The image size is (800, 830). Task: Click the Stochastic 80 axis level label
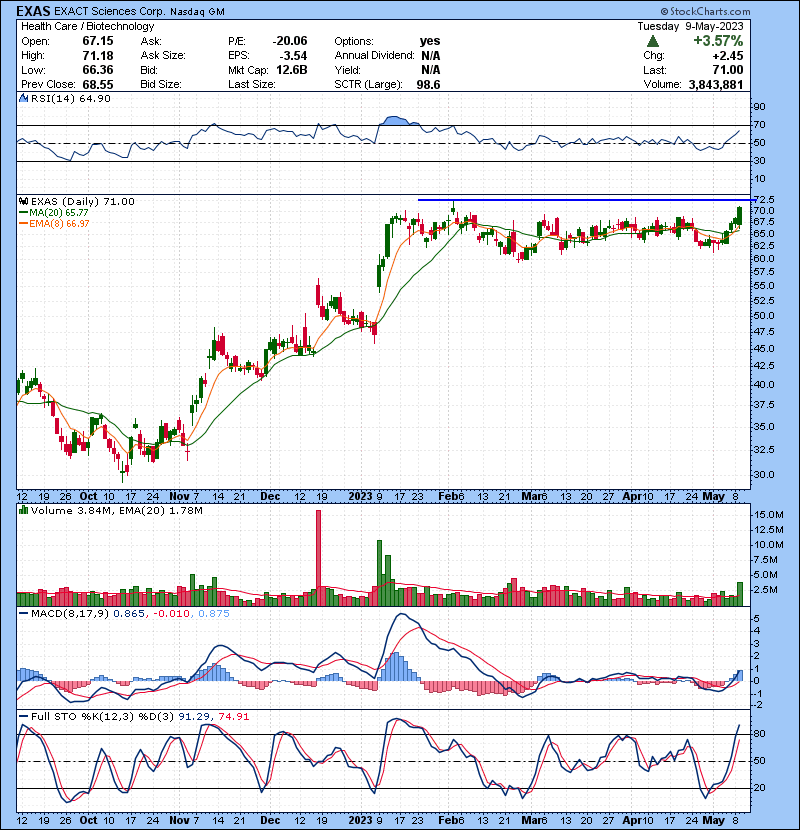coord(759,734)
